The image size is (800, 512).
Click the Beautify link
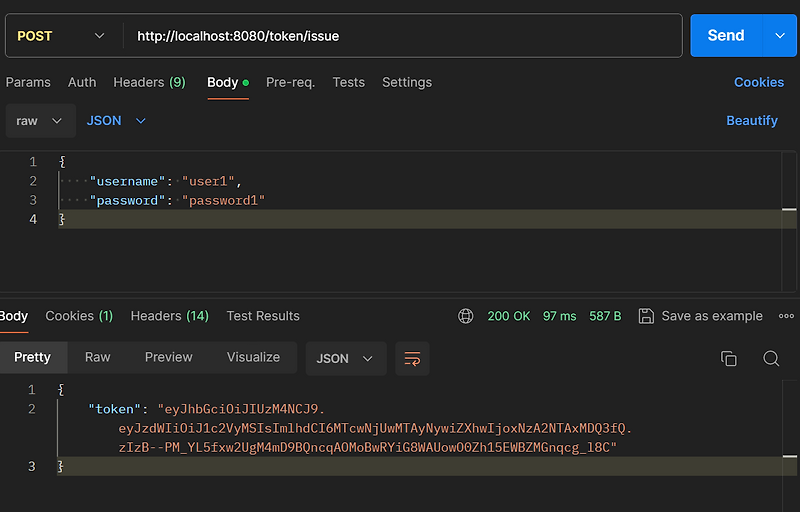tap(752, 121)
